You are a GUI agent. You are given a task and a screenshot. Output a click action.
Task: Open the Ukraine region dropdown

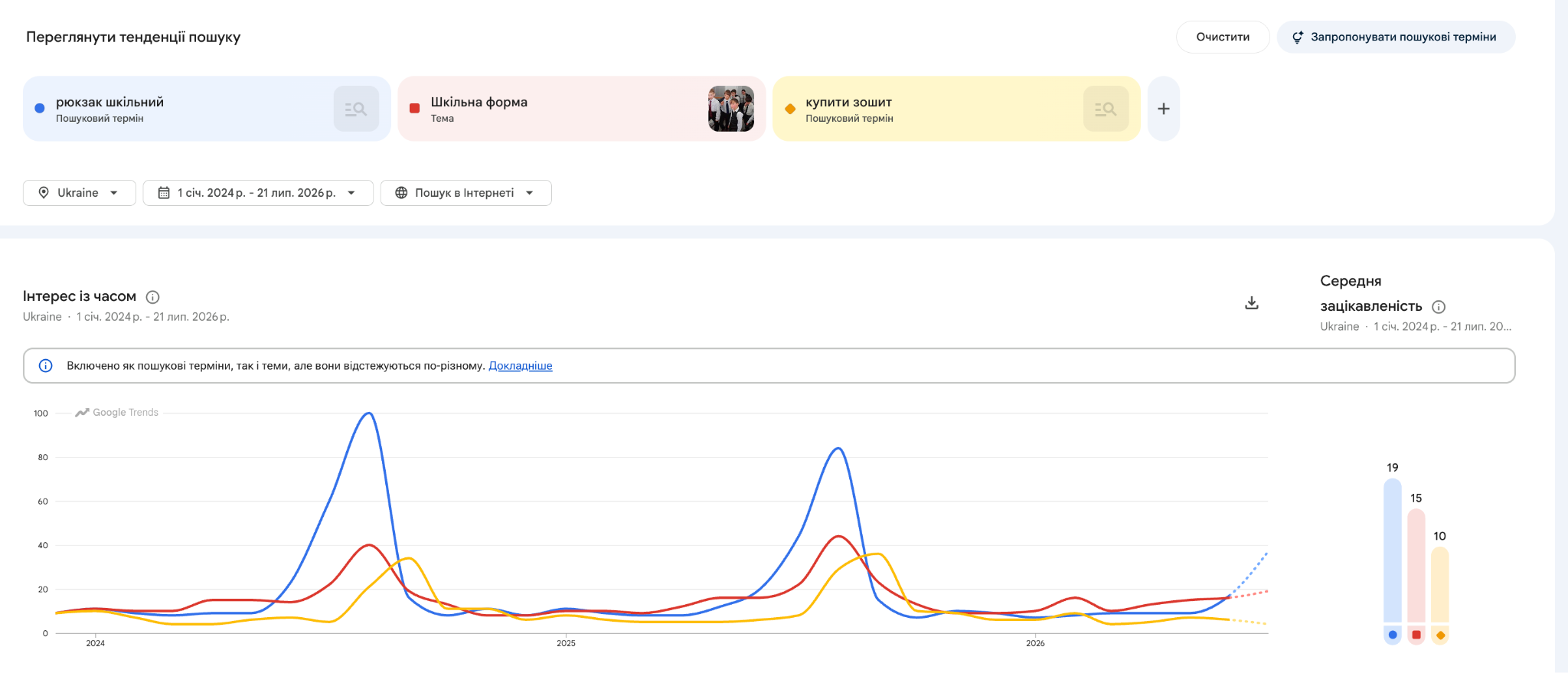[80, 193]
